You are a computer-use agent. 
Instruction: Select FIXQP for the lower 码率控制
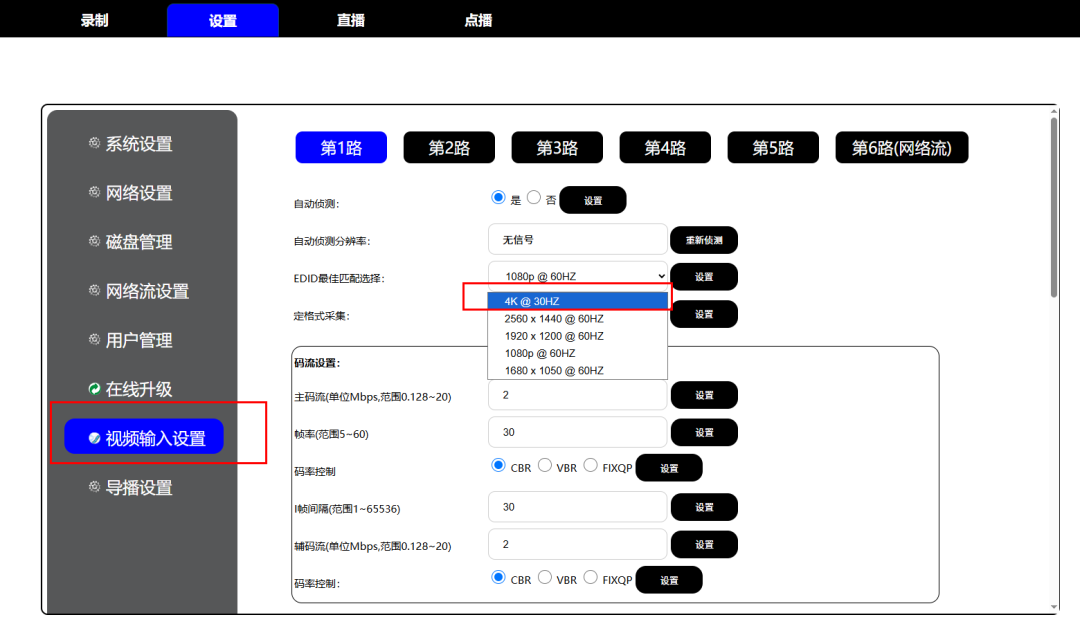[589, 577]
